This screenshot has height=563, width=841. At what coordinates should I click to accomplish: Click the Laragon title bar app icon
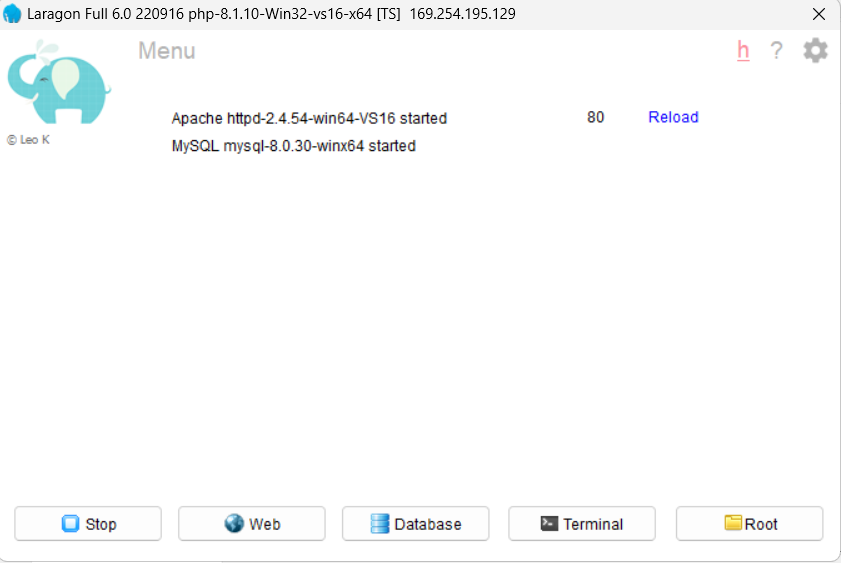click(12, 13)
